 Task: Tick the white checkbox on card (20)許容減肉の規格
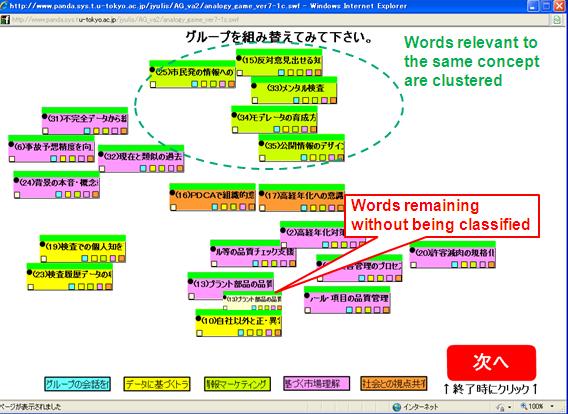(414, 265)
